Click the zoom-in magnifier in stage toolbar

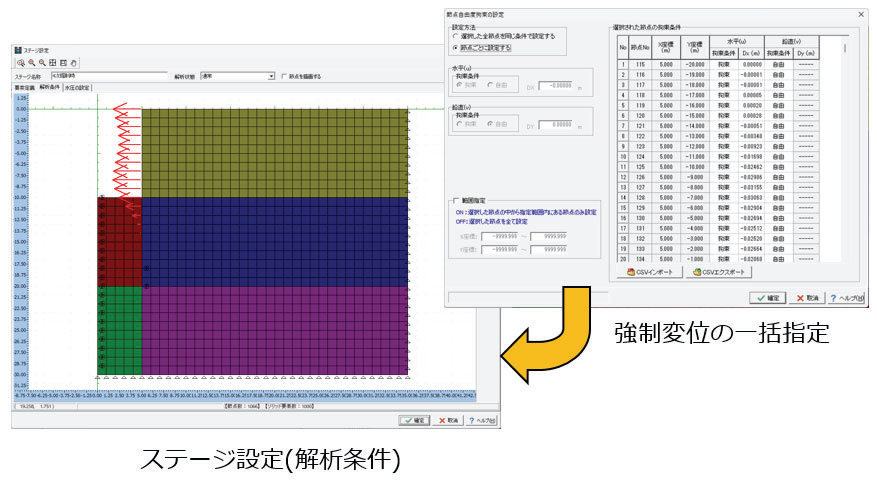point(20,62)
